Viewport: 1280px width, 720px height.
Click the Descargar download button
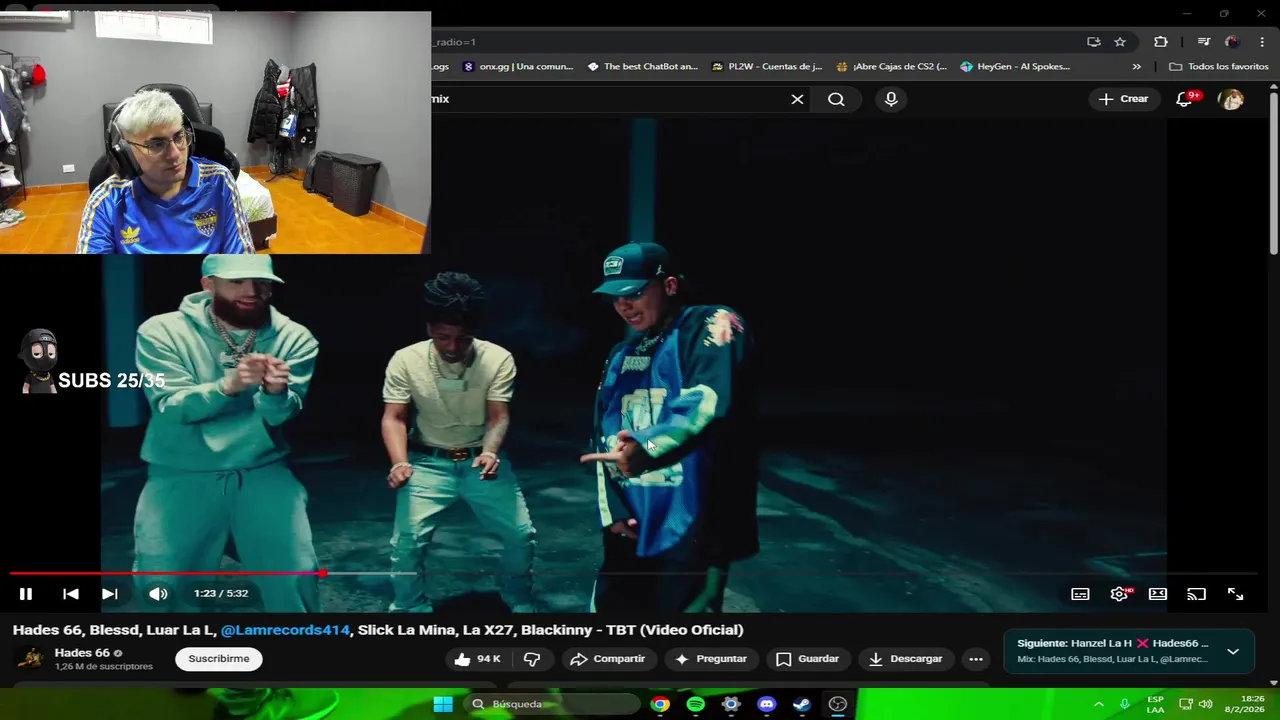point(906,659)
